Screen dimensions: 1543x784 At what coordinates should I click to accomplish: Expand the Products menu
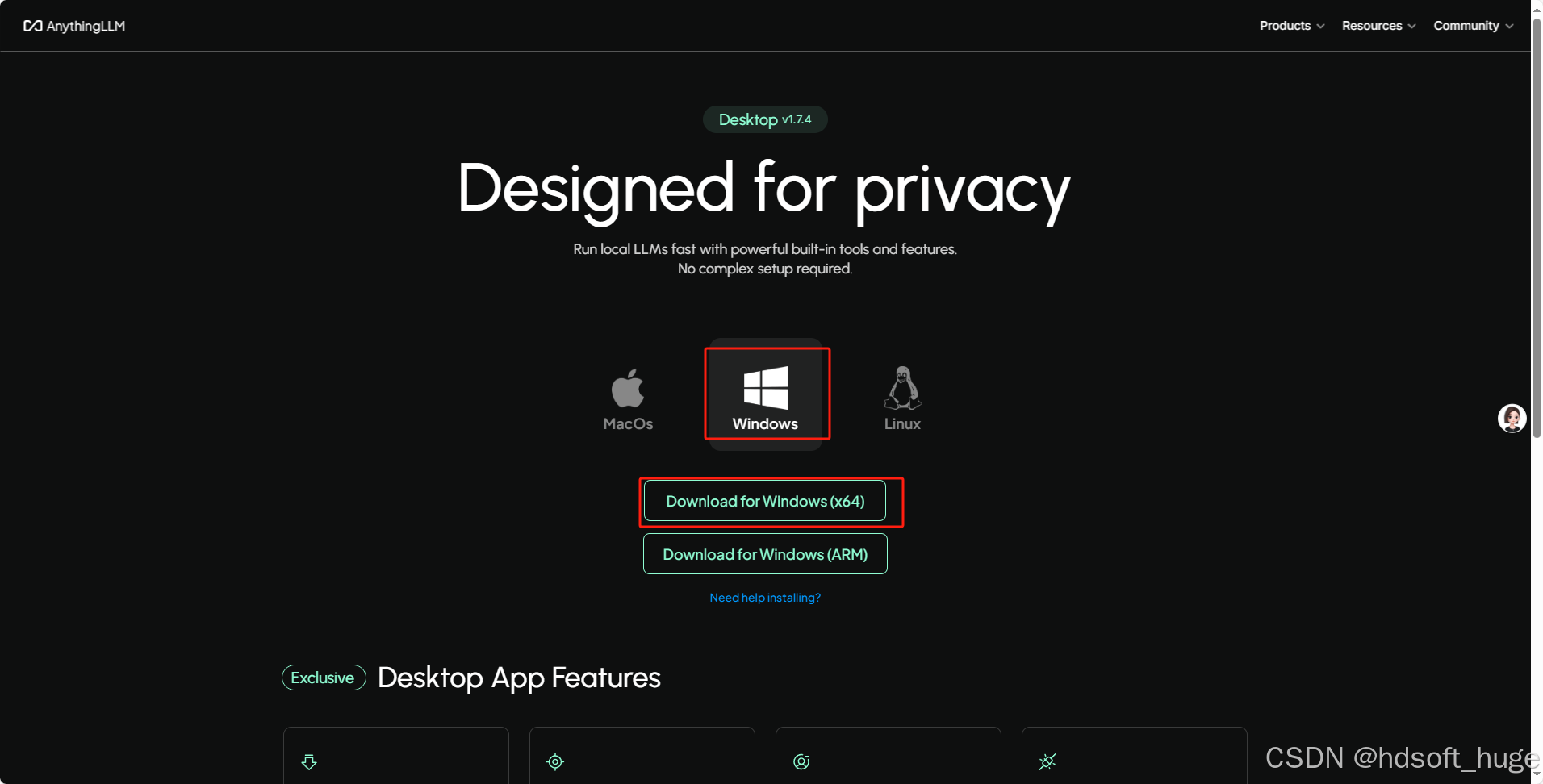[1292, 26]
